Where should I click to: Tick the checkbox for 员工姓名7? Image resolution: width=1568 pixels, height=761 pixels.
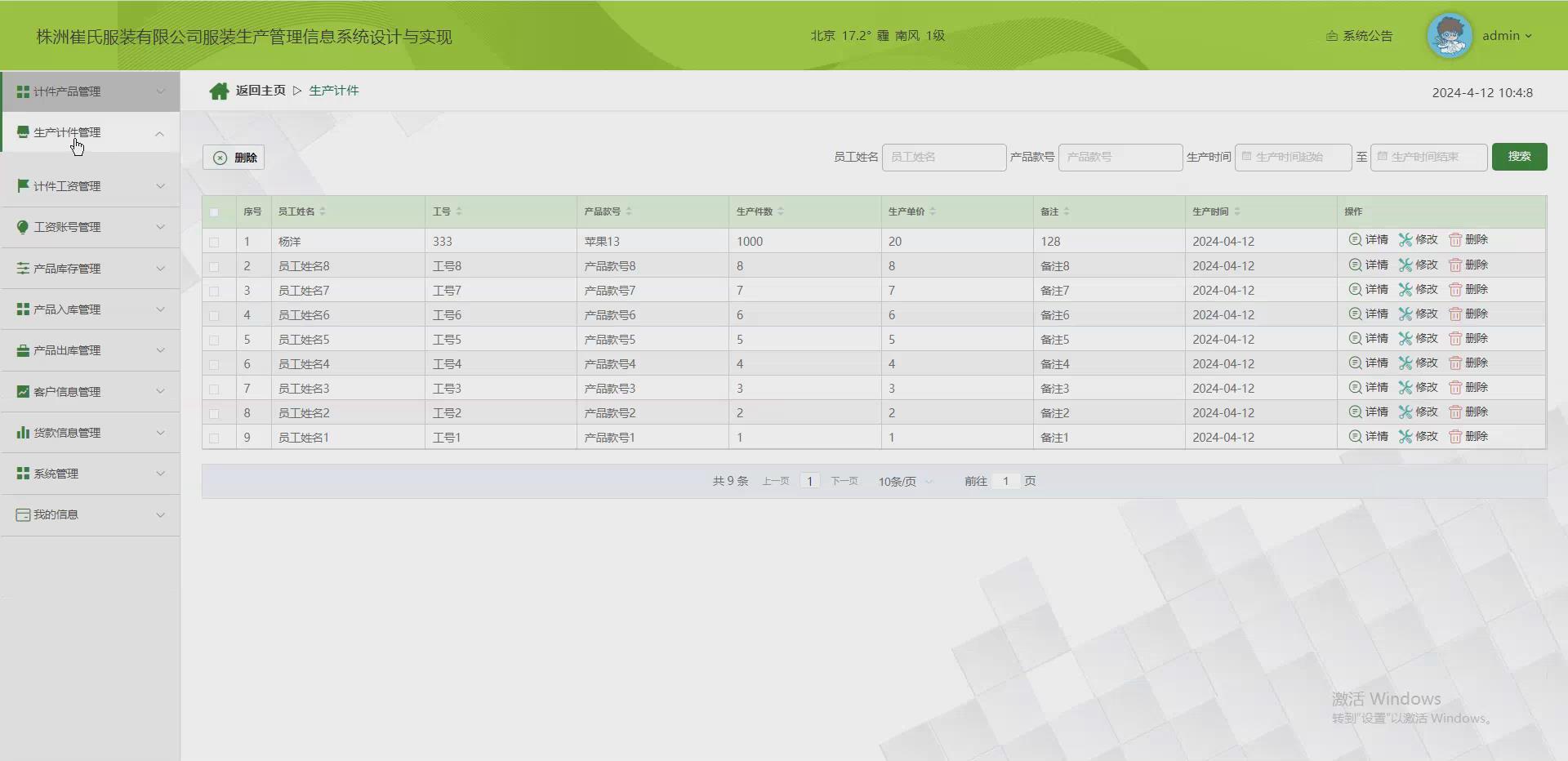point(214,291)
